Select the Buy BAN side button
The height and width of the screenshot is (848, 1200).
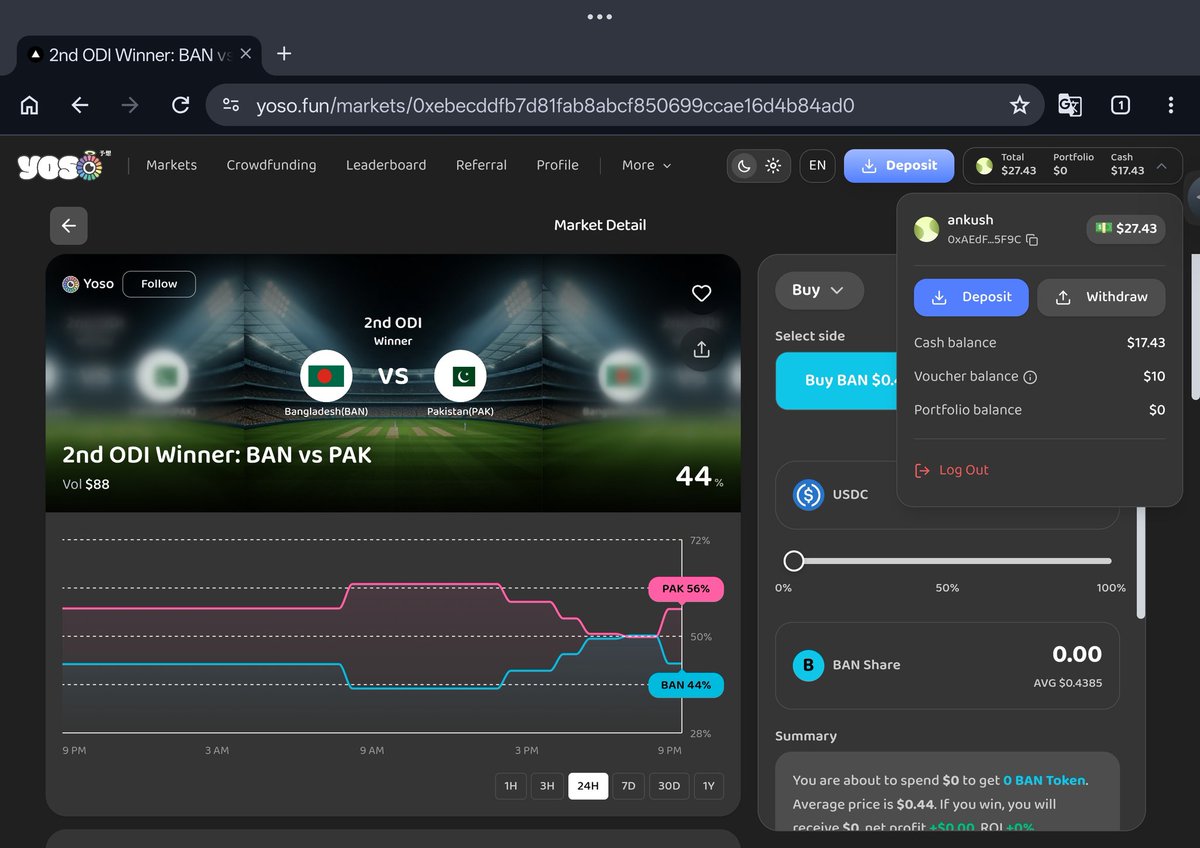[x=837, y=380]
